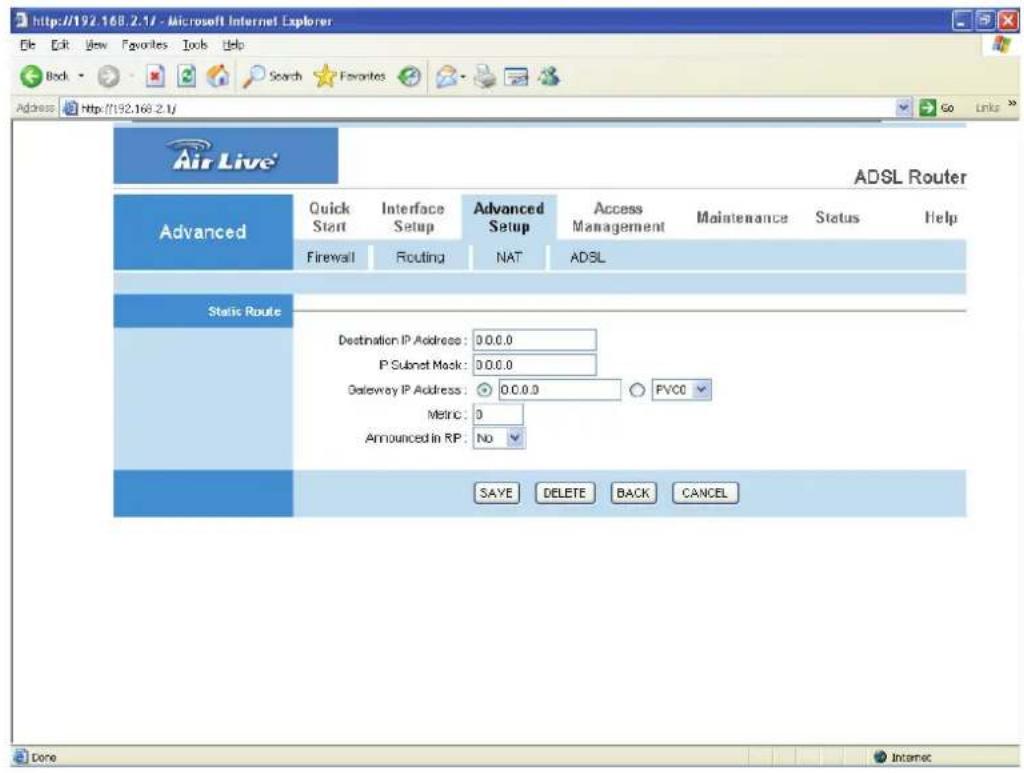Click the DELETE button
1024x773 pixels.
click(565, 493)
